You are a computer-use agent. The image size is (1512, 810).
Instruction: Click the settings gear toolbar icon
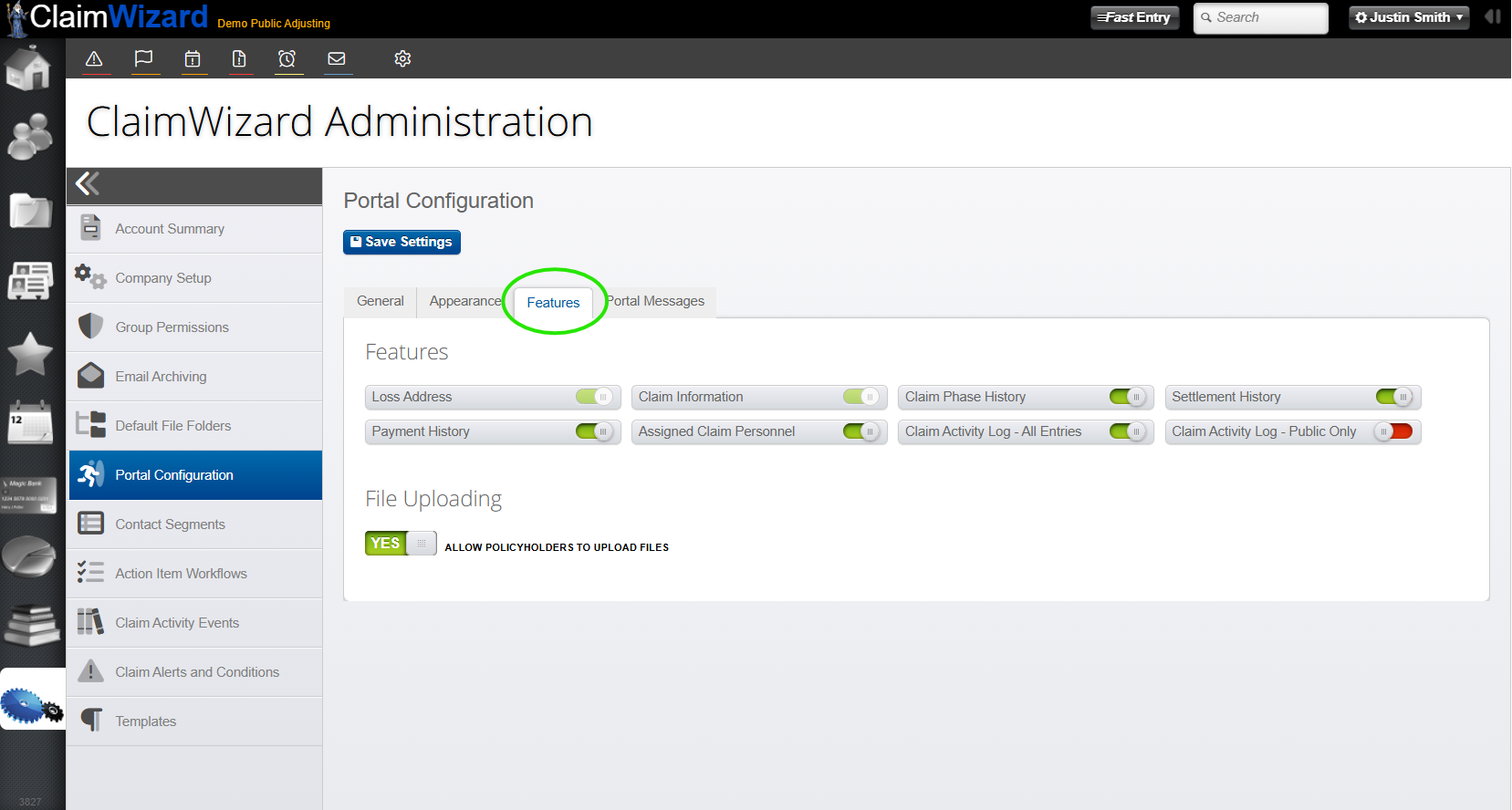[x=402, y=59]
